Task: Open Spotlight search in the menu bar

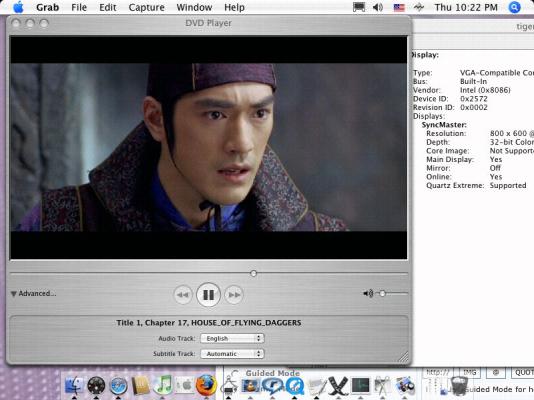Action: coord(515,7)
